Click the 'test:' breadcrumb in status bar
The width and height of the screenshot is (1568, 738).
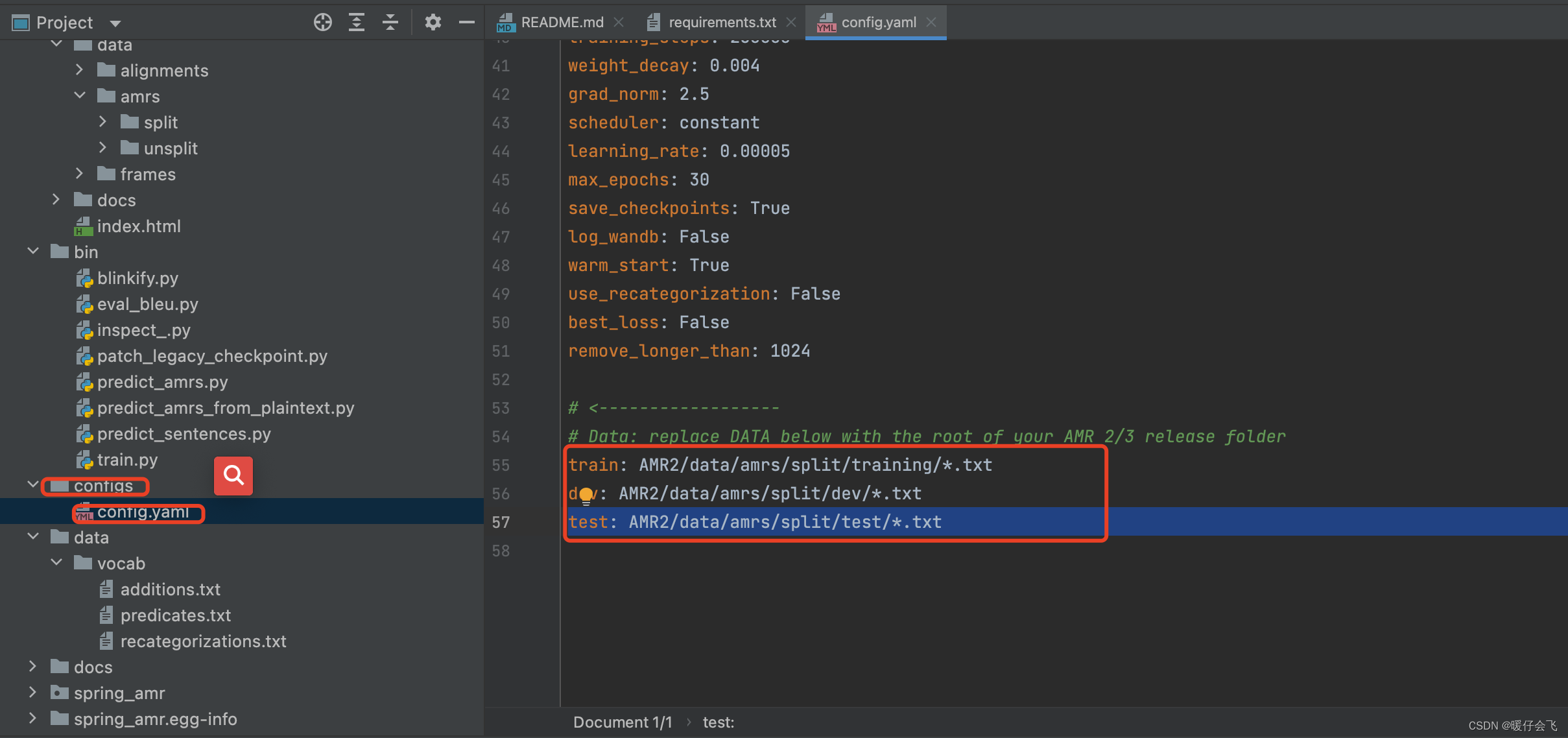pyautogui.click(x=719, y=722)
